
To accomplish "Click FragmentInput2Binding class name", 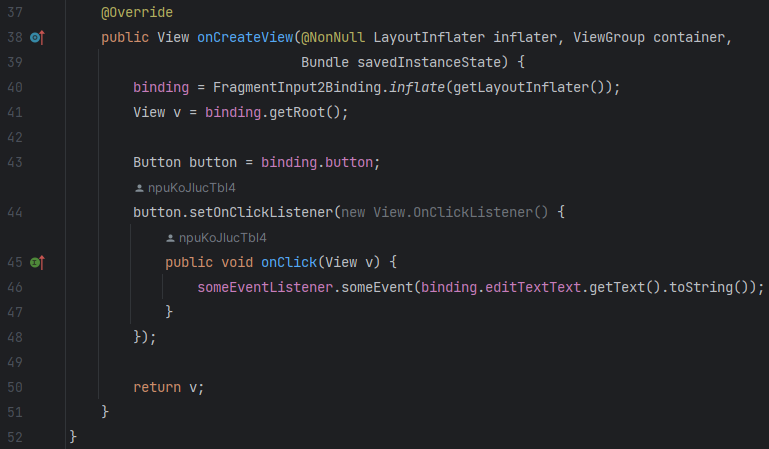I will [x=297, y=87].
